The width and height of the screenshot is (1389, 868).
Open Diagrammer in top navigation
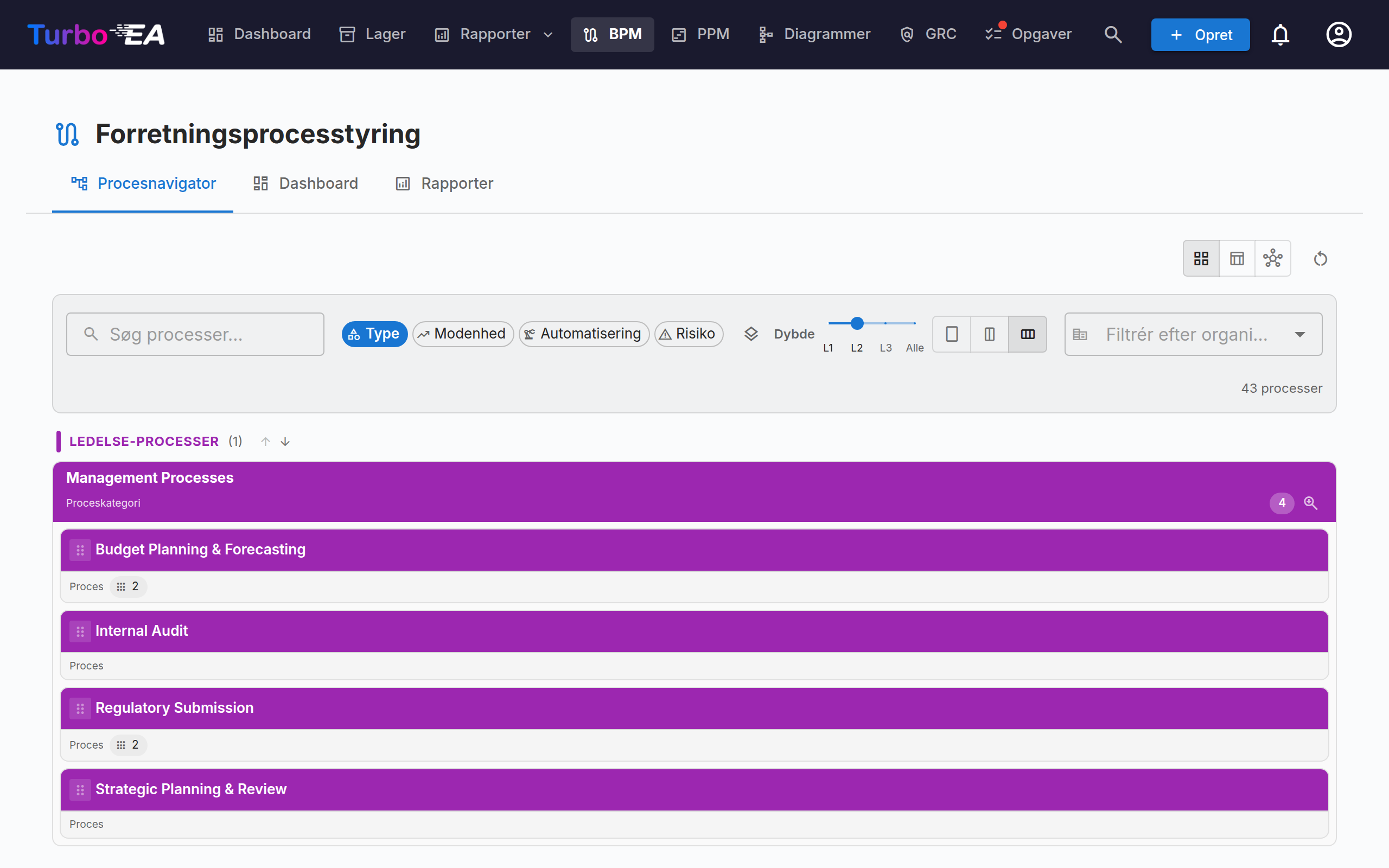(814, 34)
